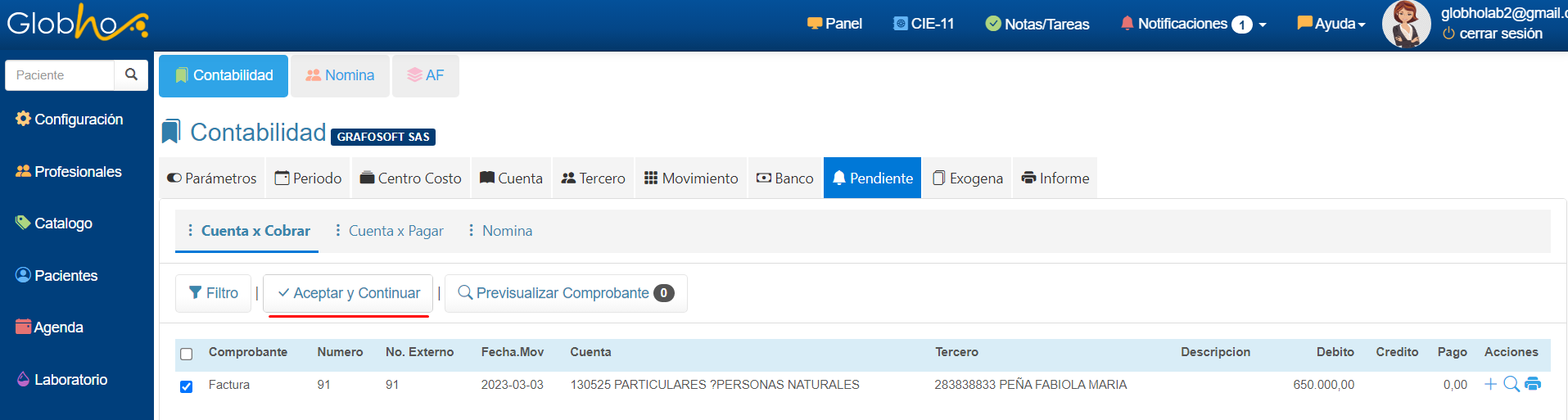Click the user avatar picture

pos(1406,25)
